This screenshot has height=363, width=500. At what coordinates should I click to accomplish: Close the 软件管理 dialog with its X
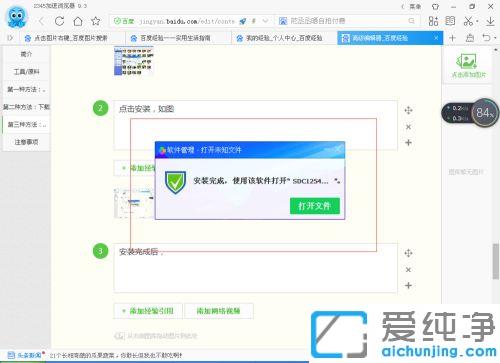pos(338,150)
